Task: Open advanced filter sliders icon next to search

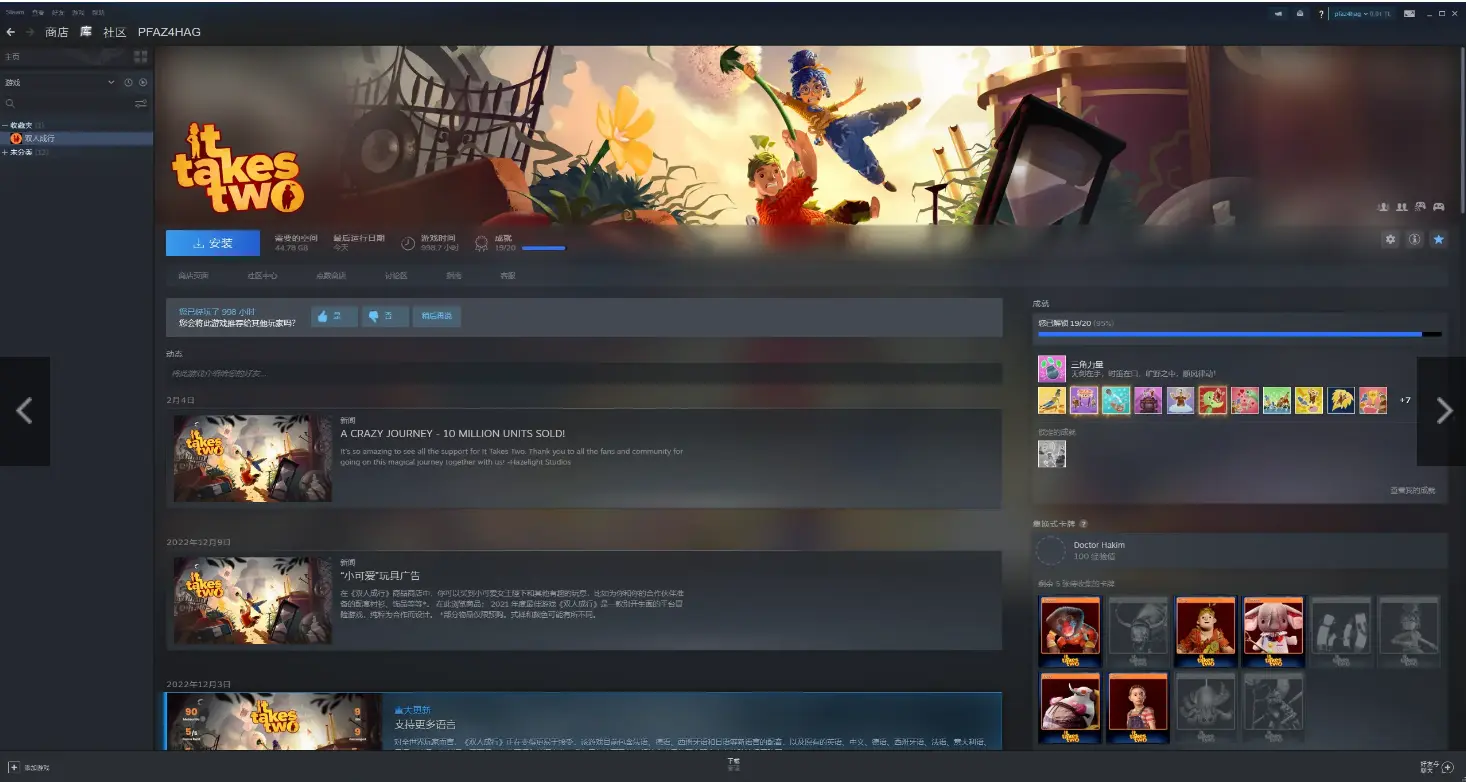Action: pos(141,103)
